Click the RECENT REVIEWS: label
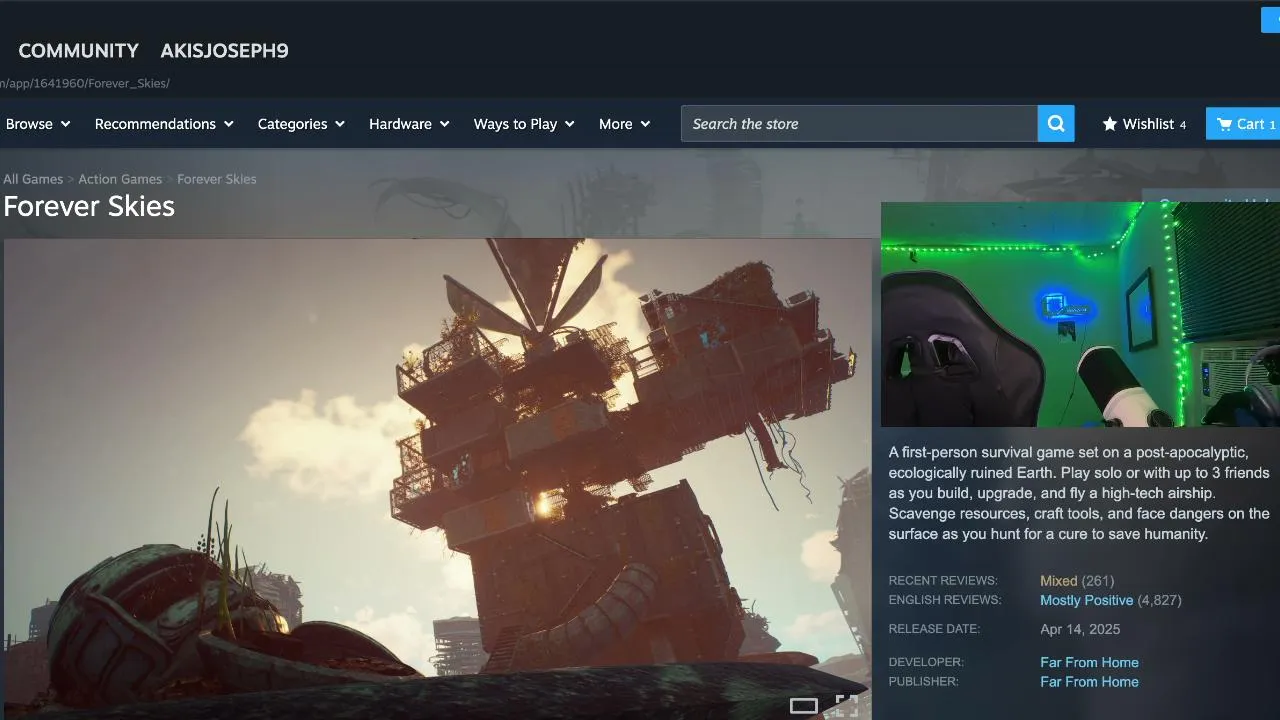Image resolution: width=1280 pixels, height=720 pixels. coord(943,581)
